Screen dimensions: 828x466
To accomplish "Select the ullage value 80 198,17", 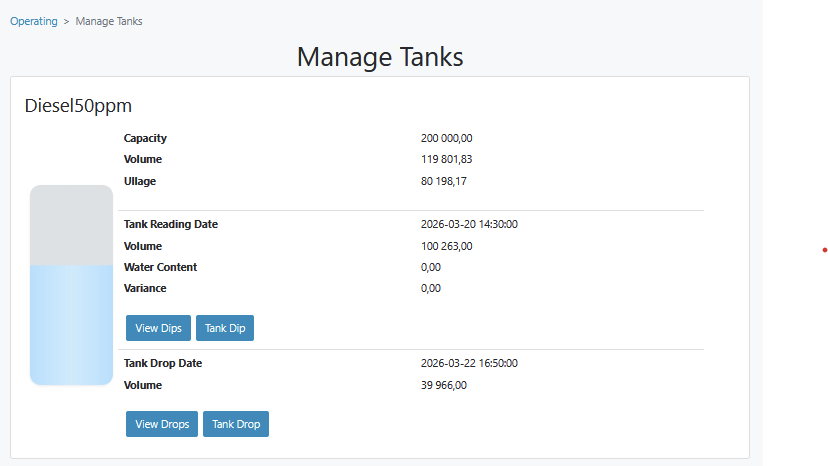I will point(444,181).
